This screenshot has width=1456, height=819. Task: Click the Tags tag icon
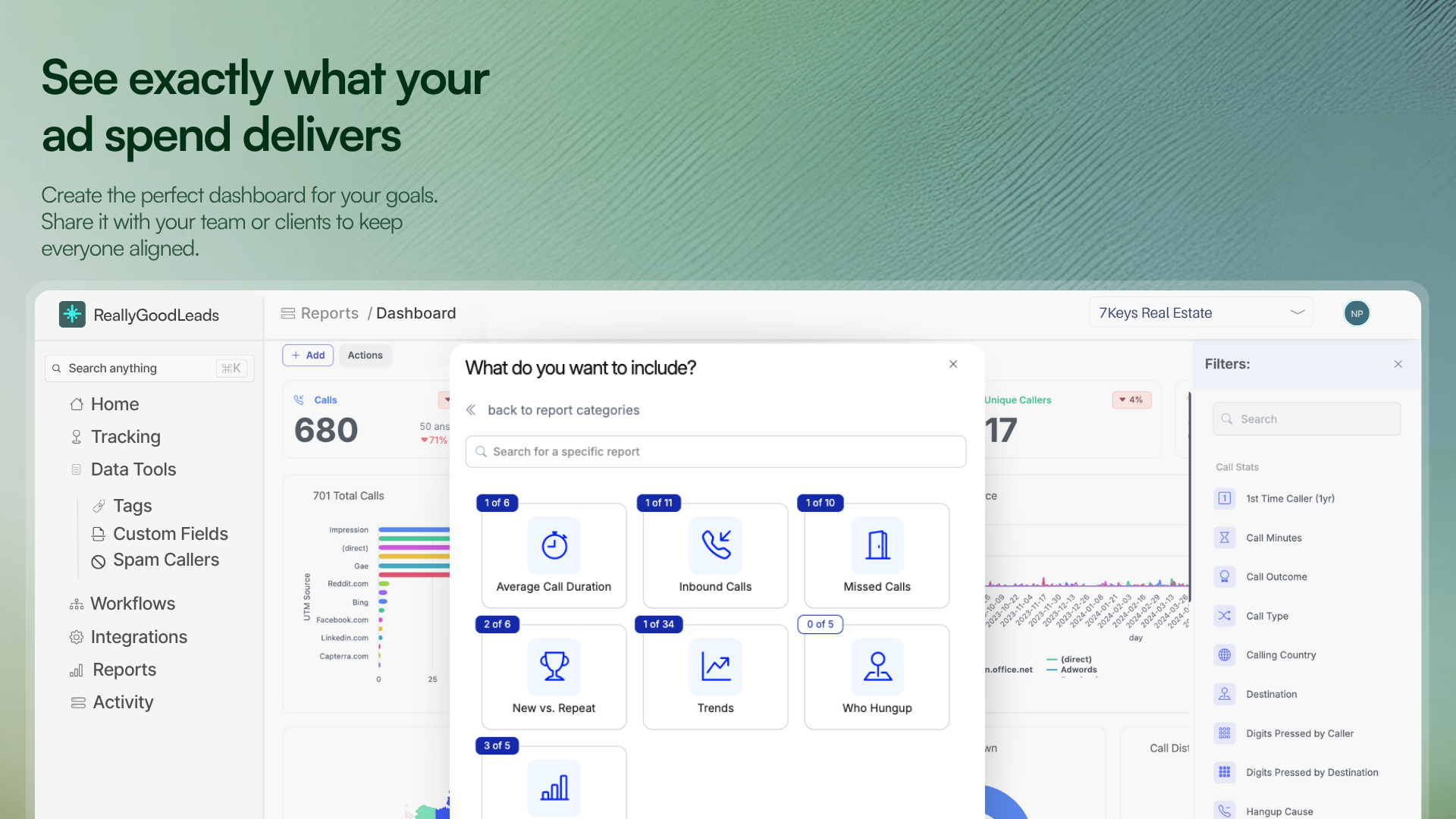[x=99, y=506]
